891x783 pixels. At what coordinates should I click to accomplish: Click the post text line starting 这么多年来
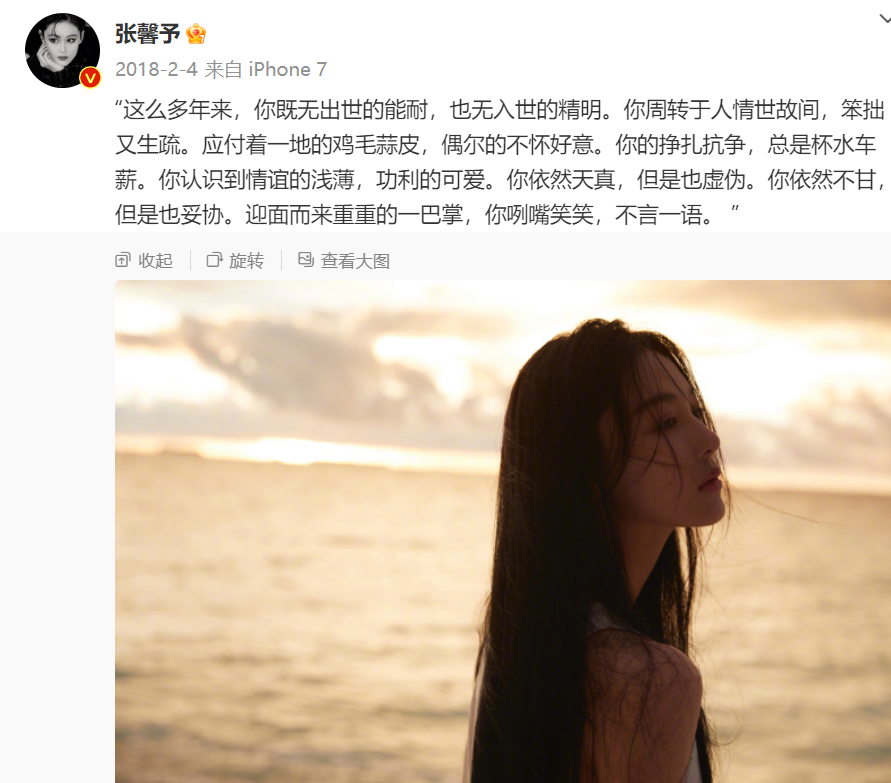point(500,110)
